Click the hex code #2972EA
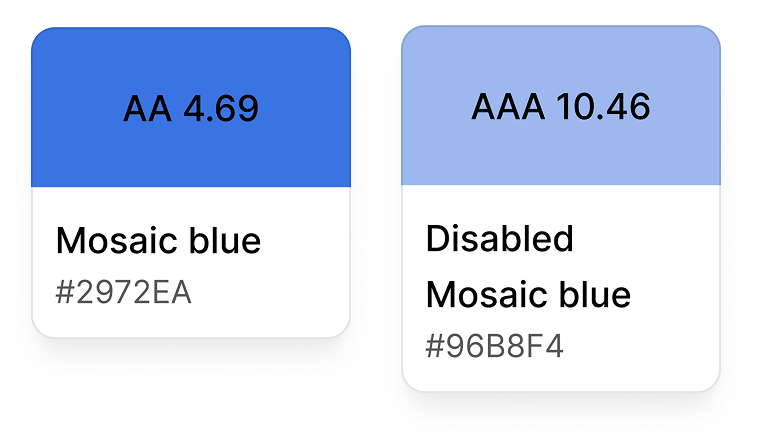 coord(124,294)
